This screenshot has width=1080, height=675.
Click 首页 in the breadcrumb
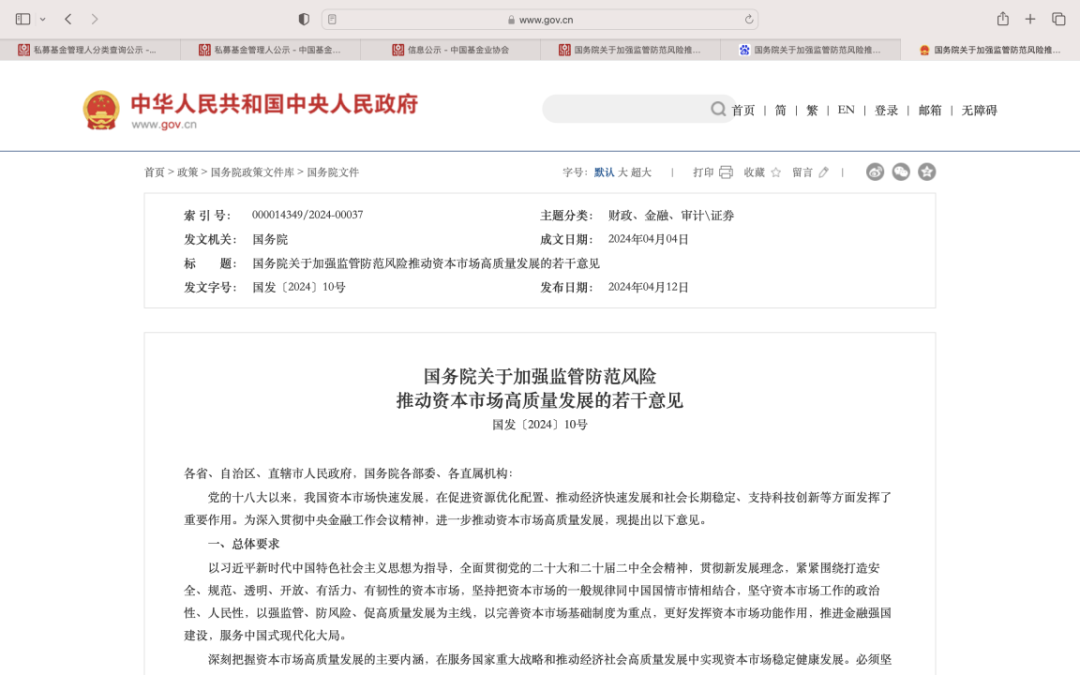(154, 172)
